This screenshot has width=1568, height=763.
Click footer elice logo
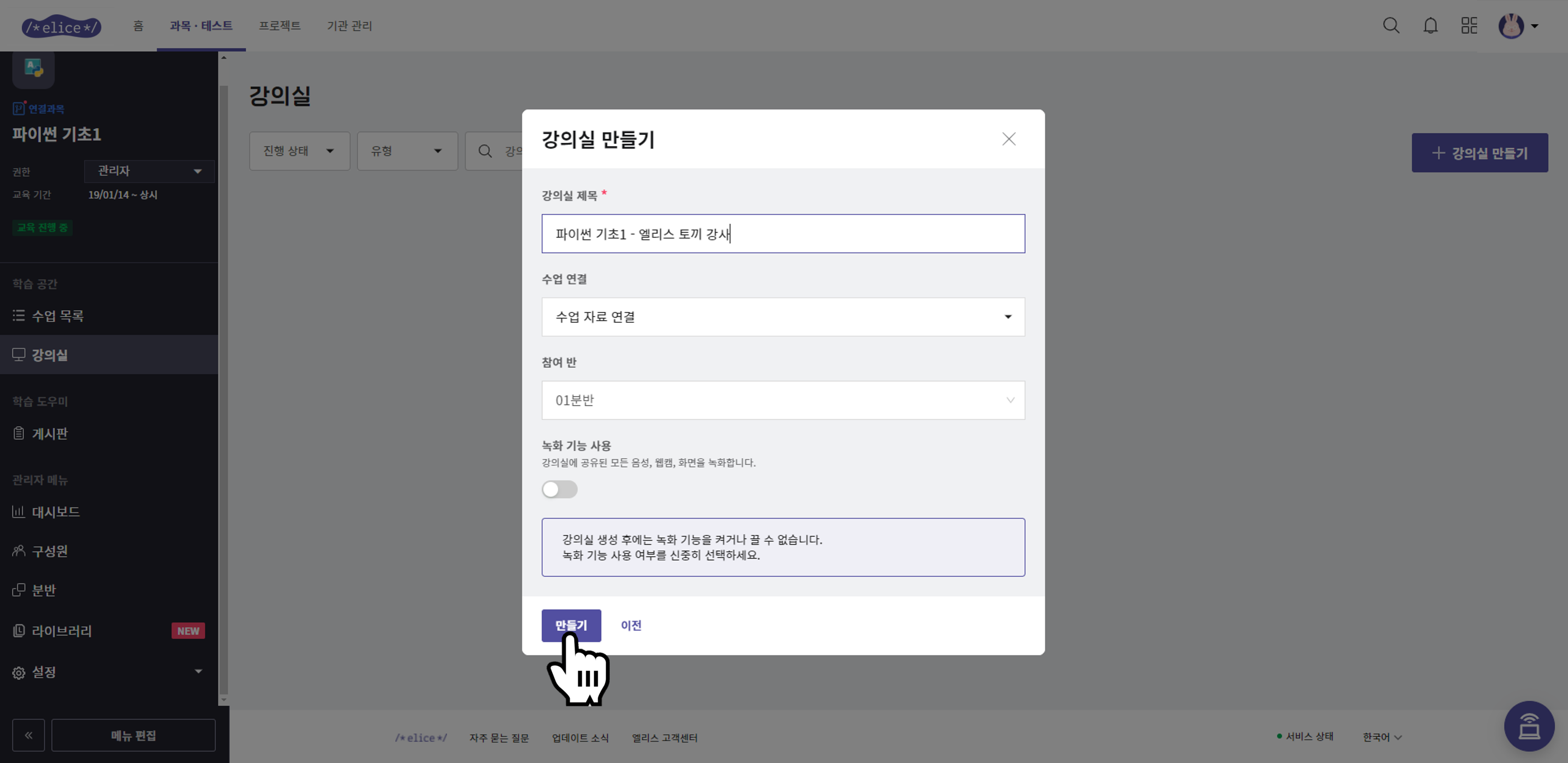[421, 737]
